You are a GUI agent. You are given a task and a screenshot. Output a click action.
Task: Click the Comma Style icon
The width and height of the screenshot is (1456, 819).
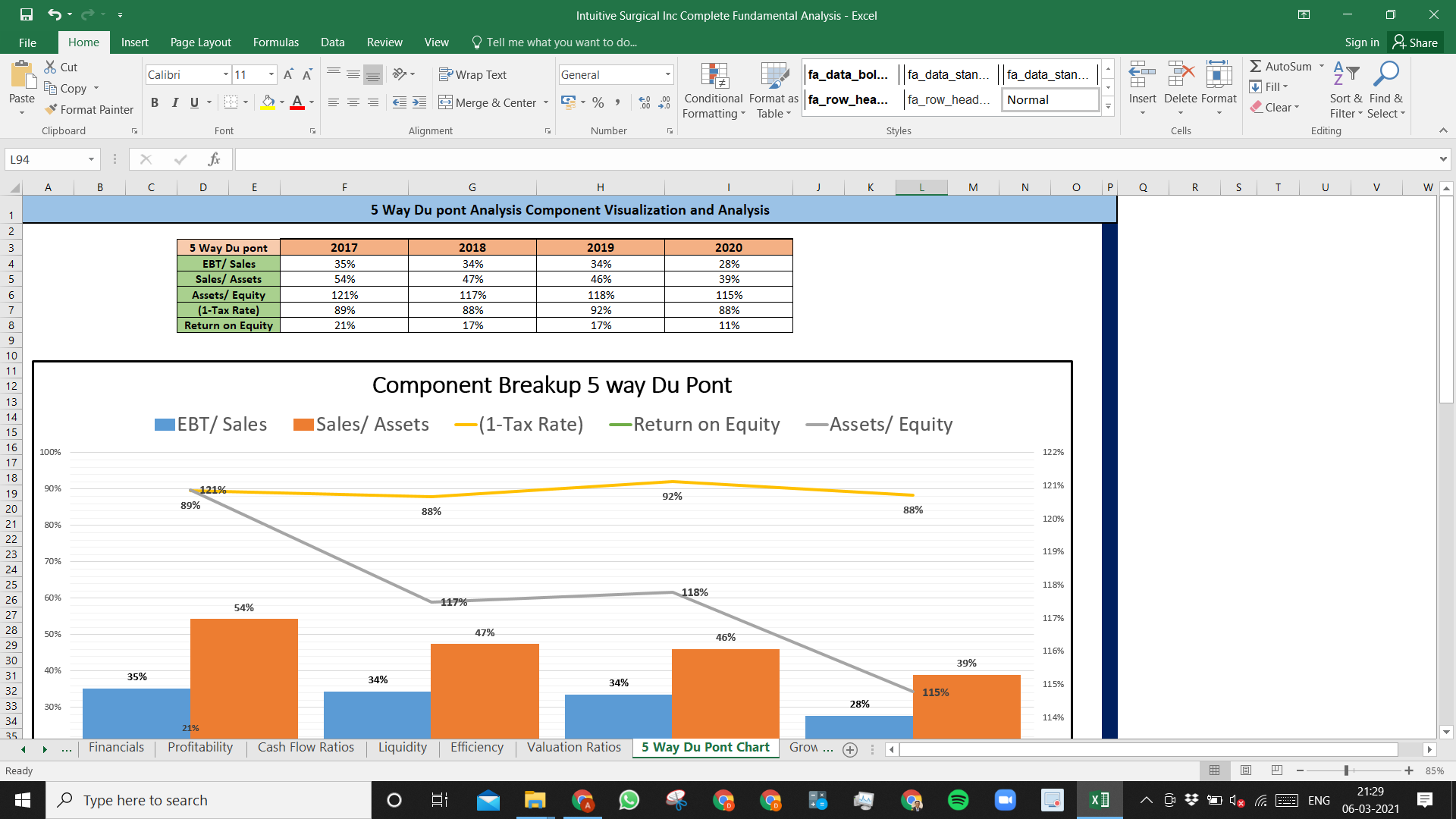(617, 102)
